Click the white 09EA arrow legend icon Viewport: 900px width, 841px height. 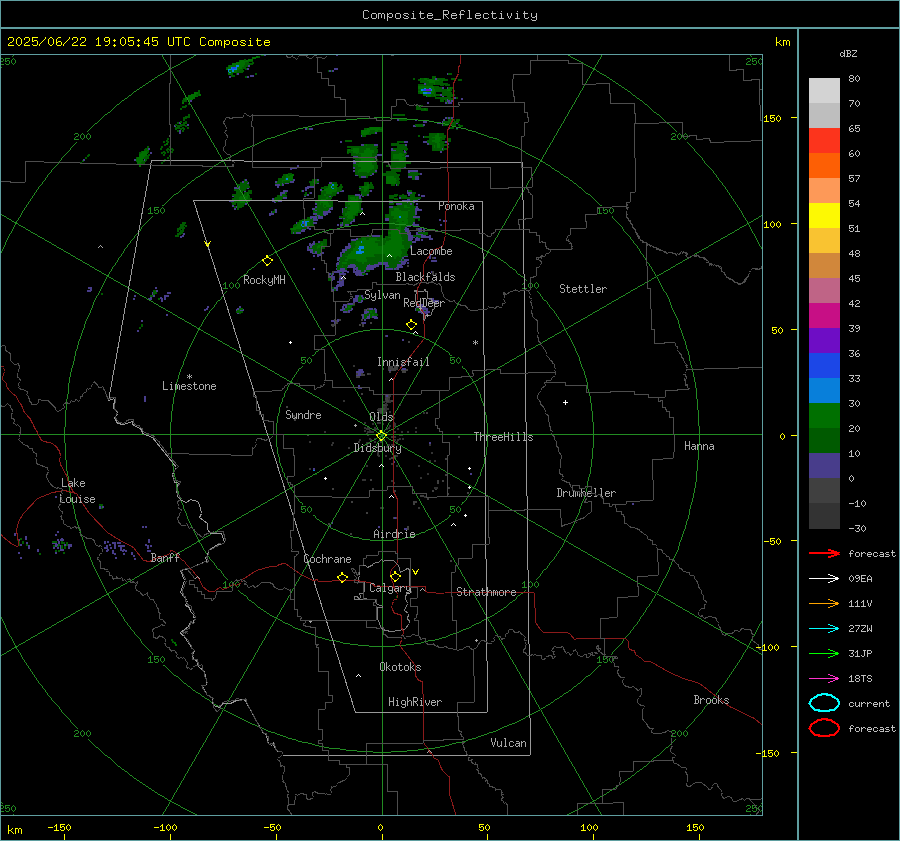click(x=824, y=578)
